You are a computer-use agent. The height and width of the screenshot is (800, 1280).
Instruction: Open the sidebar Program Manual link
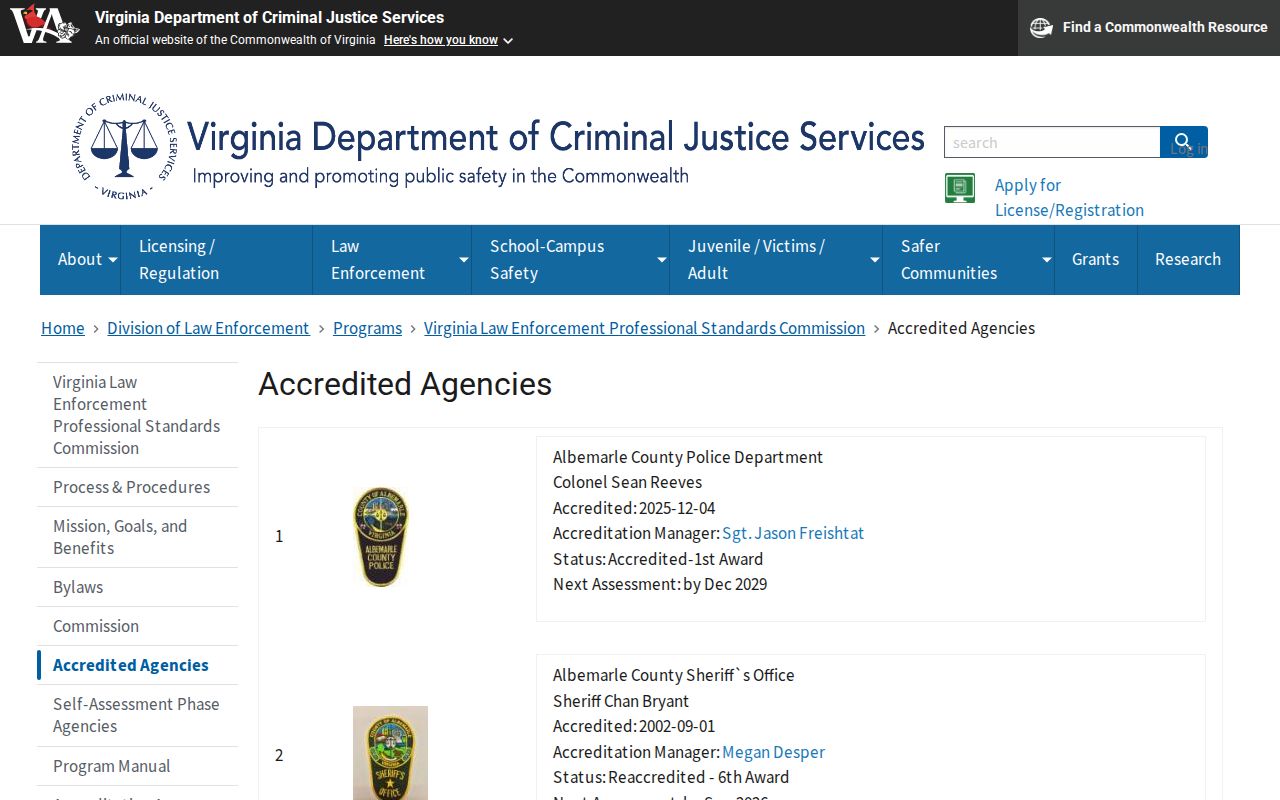tap(137, 766)
